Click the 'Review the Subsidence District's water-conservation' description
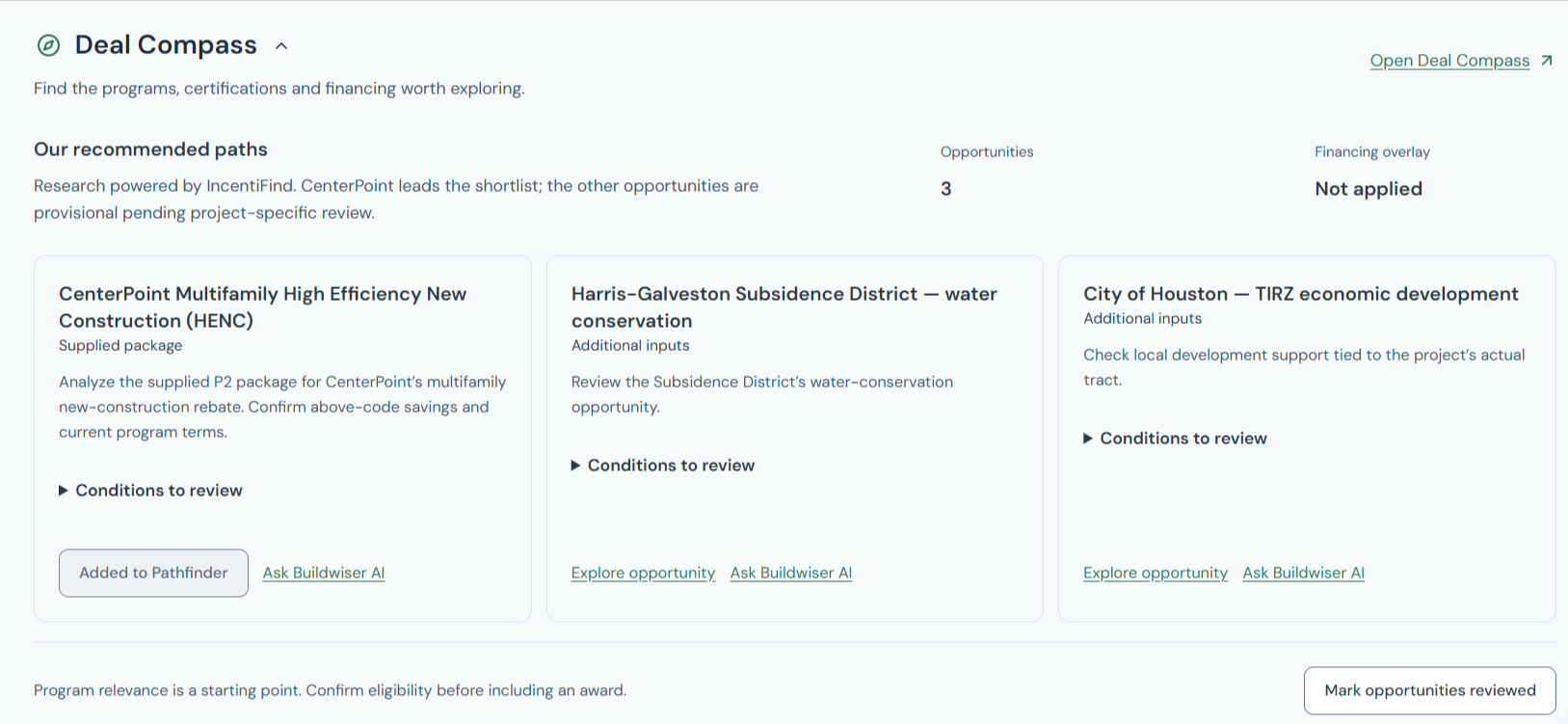The width and height of the screenshot is (1568, 724). [x=762, y=394]
